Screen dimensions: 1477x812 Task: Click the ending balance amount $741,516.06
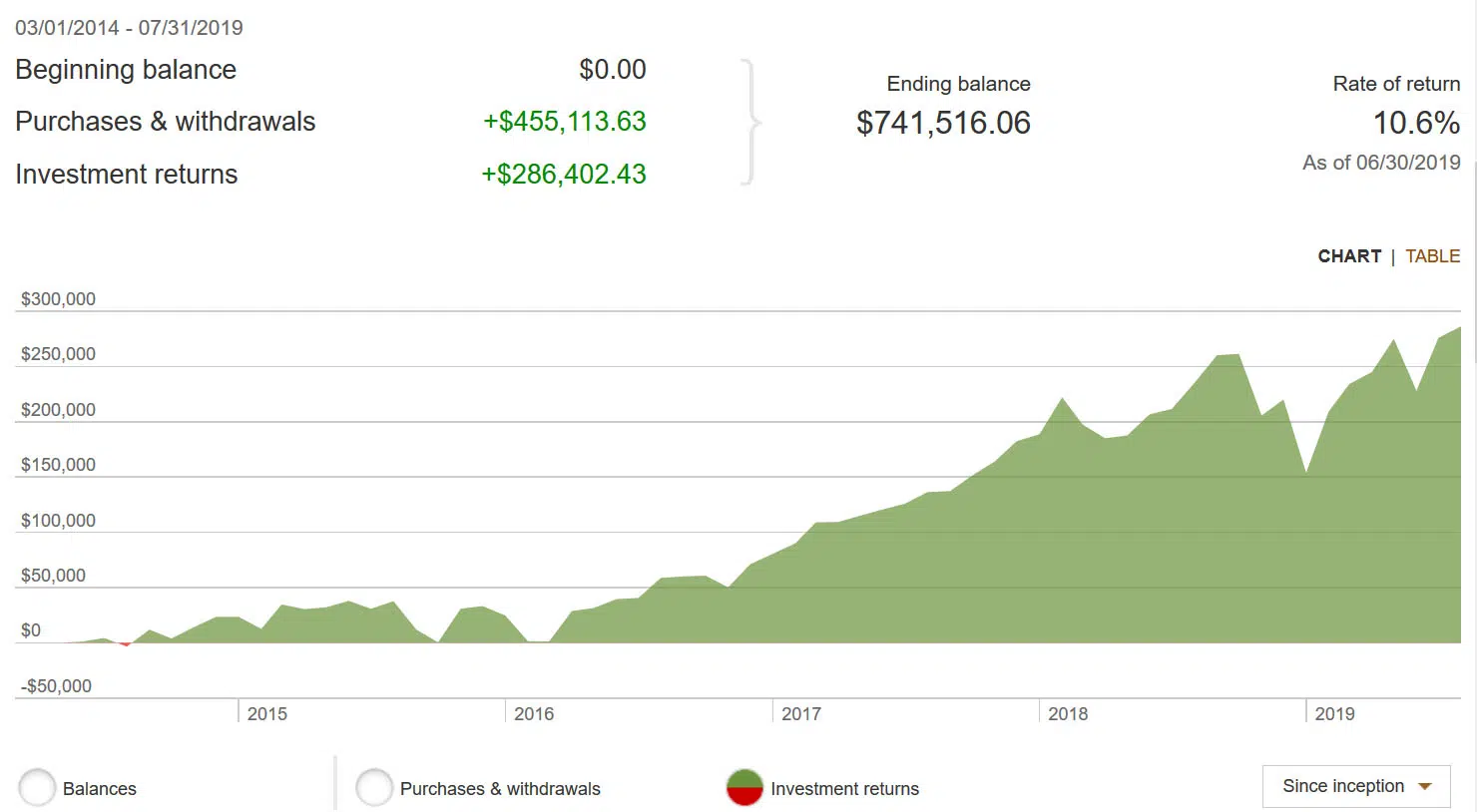click(943, 123)
